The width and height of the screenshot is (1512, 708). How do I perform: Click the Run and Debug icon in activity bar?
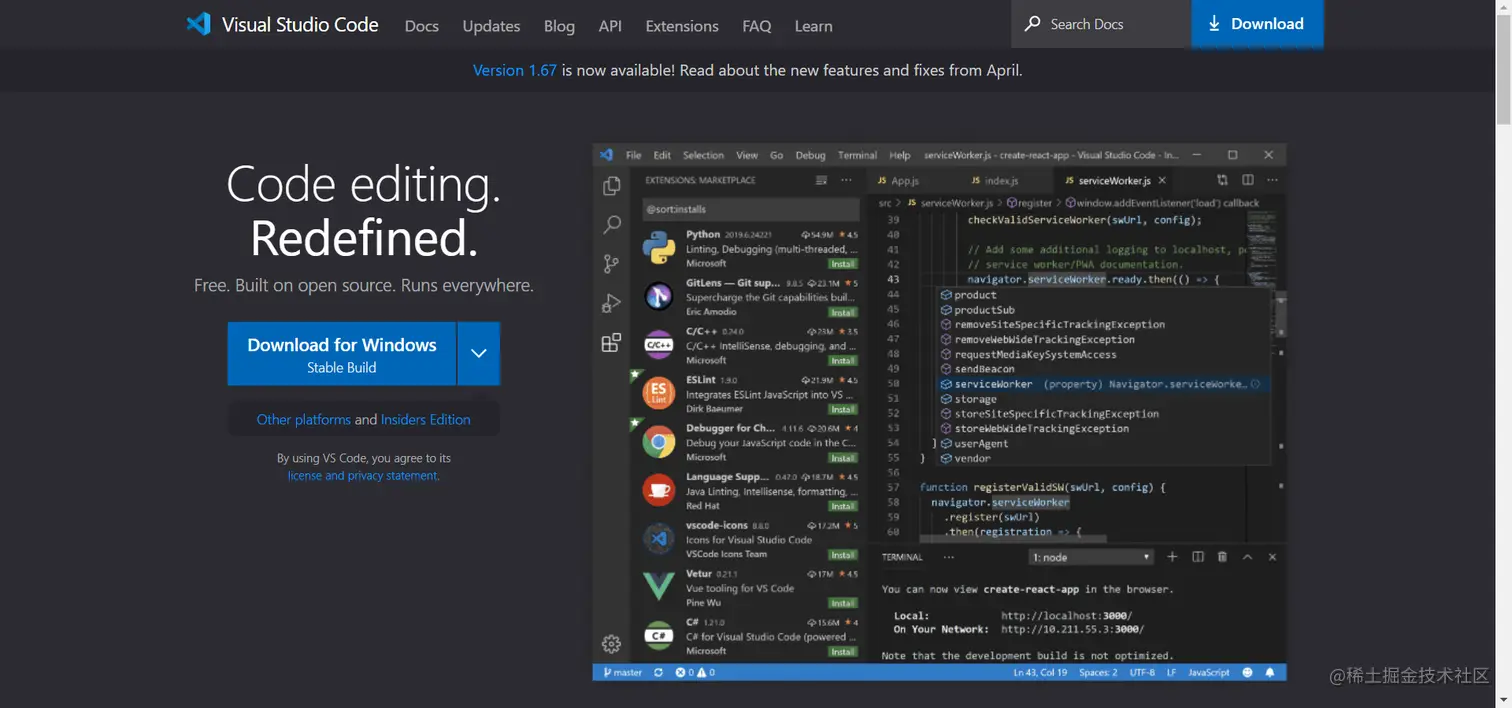click(612, 303)
